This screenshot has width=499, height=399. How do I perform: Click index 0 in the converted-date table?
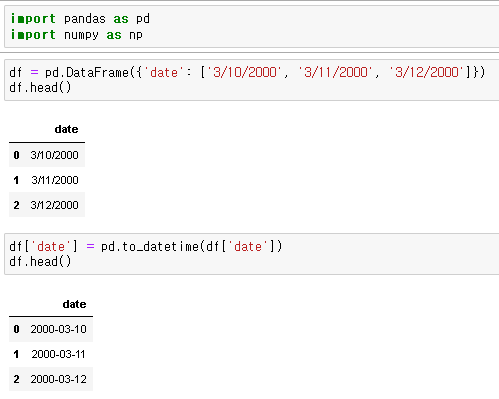click(16, 329)
